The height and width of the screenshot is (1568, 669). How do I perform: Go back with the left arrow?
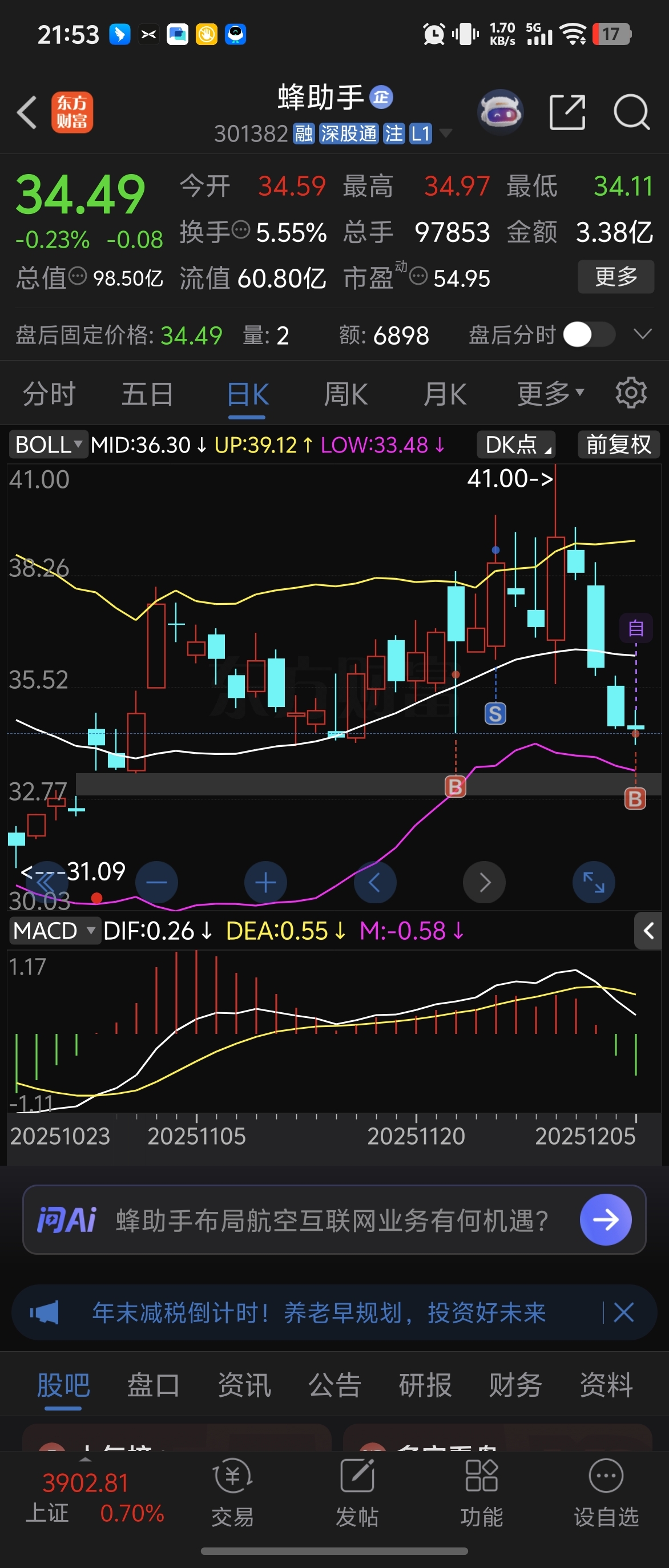pos(27,112)
